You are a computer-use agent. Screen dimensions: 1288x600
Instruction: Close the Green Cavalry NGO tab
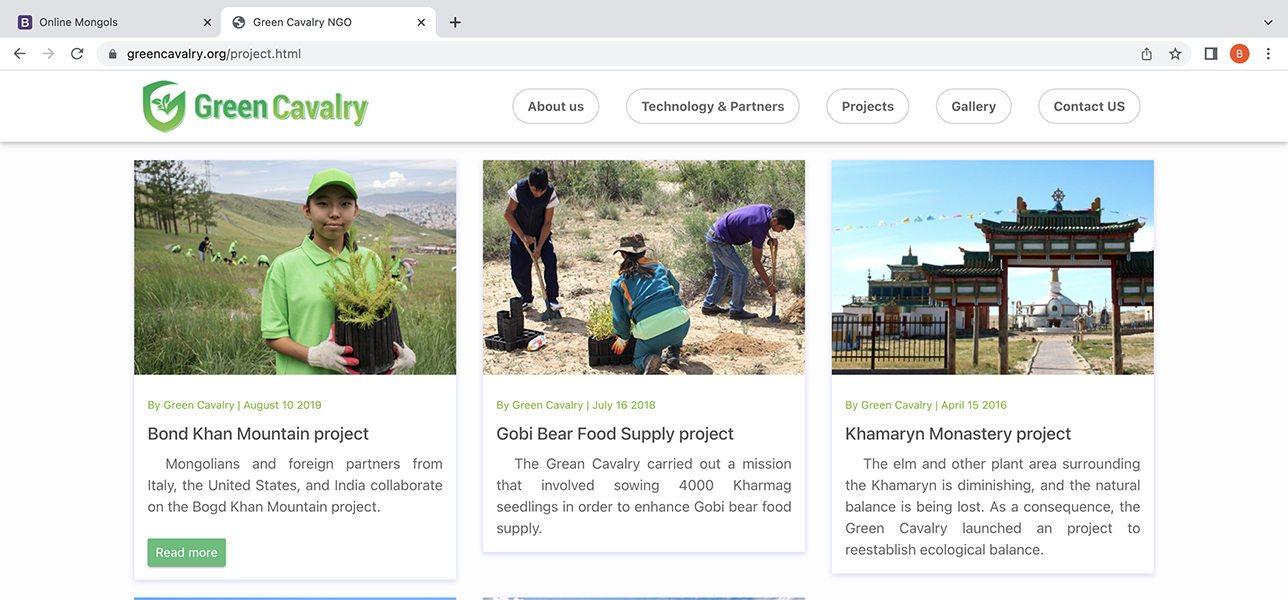coord(421,22)
